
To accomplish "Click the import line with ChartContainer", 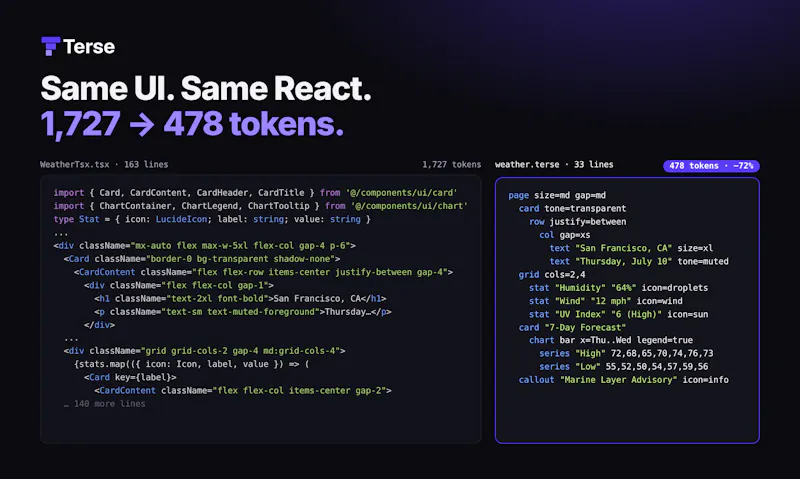I will click(x=260, y=206).
